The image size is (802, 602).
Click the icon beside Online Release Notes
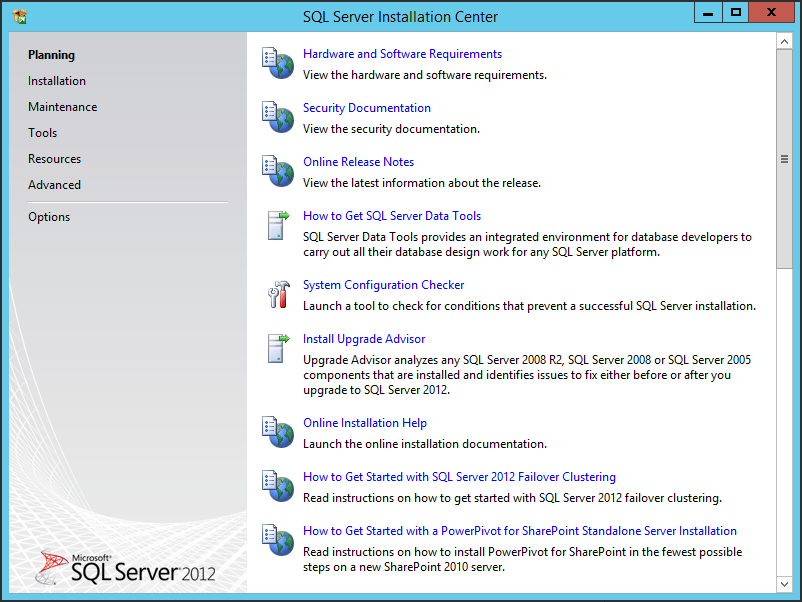click(x=277, y=171)
